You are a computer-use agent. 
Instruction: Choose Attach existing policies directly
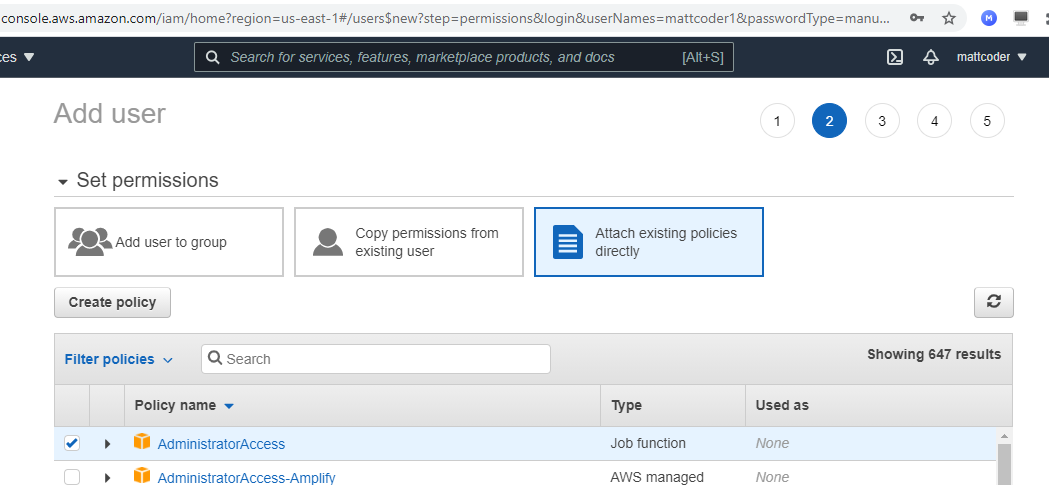coord(648,241)
